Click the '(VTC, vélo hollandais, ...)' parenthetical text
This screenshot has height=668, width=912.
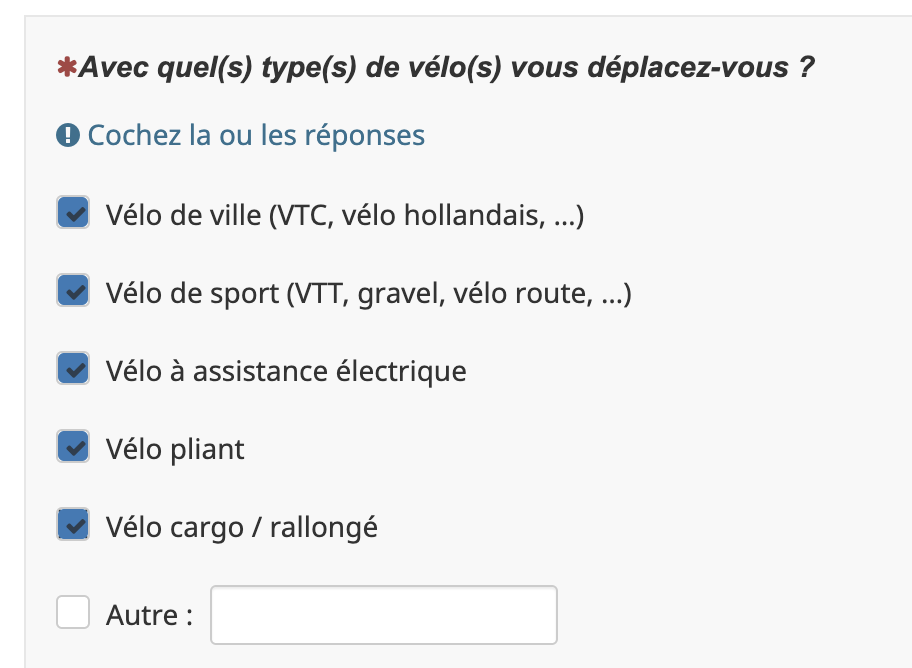[x=427, y=215]
